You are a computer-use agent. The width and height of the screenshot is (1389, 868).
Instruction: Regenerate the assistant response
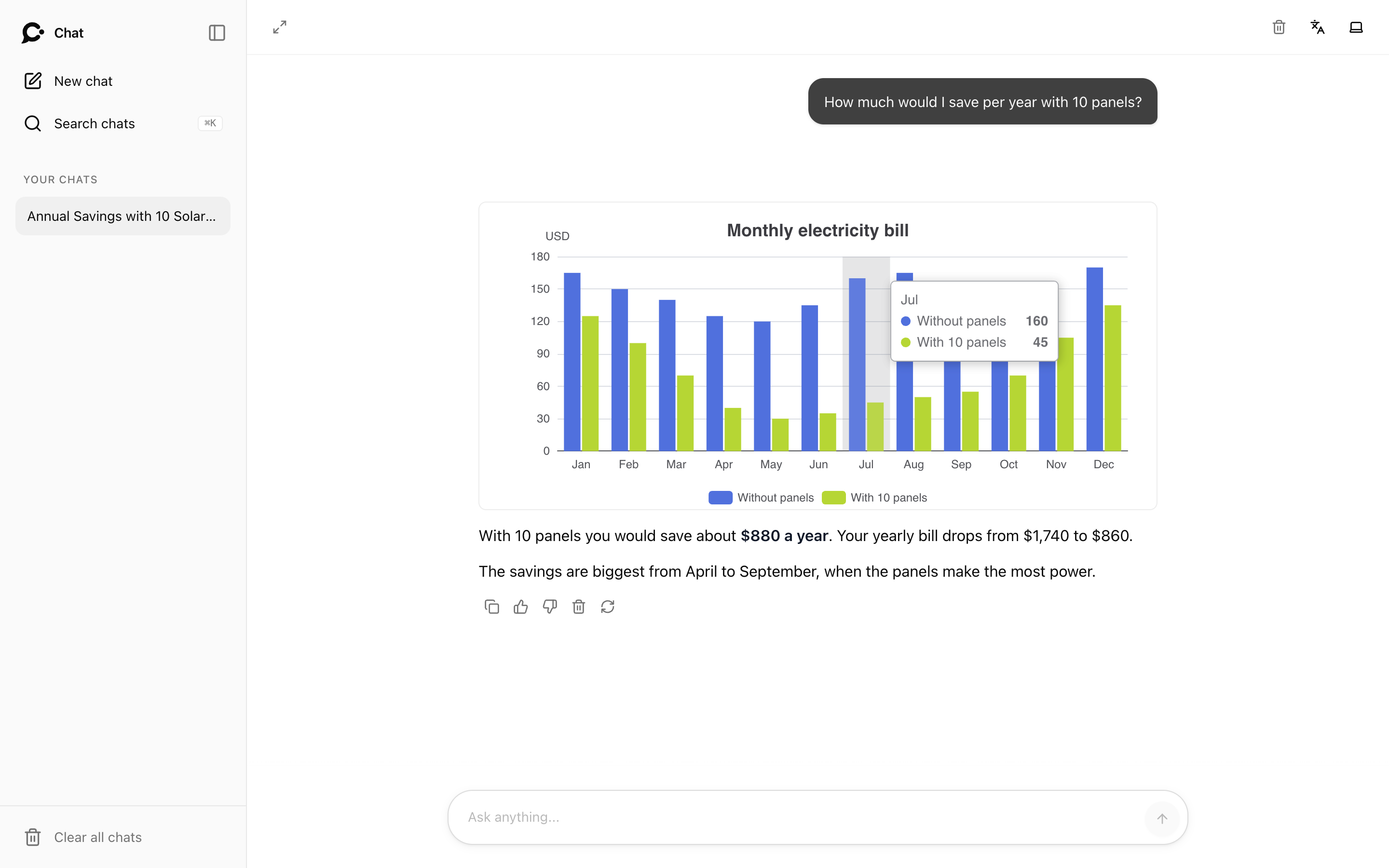608,606
